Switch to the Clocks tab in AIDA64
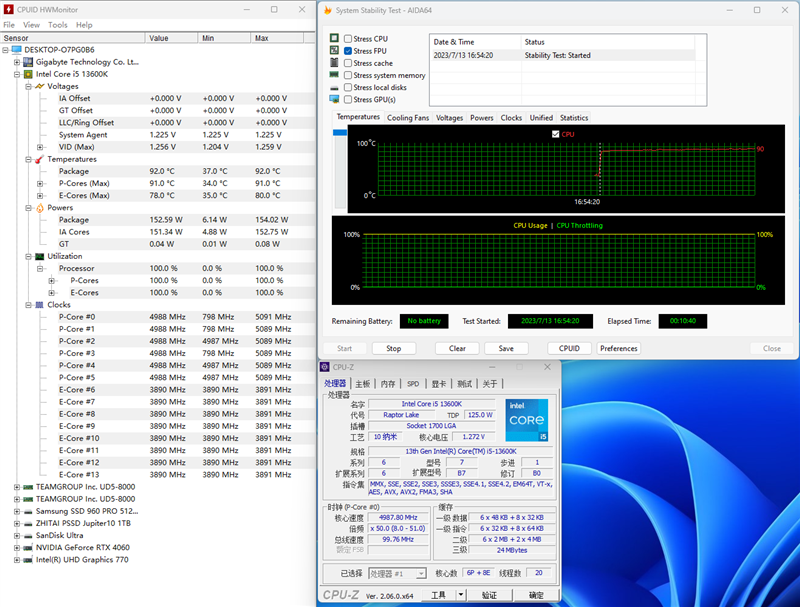 point(511,118)
